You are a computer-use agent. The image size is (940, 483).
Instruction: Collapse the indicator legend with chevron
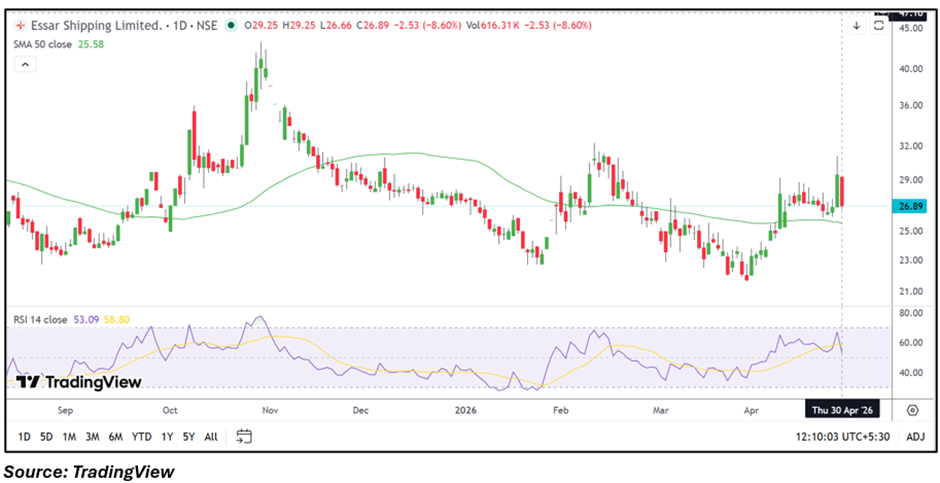click(25, 65)
